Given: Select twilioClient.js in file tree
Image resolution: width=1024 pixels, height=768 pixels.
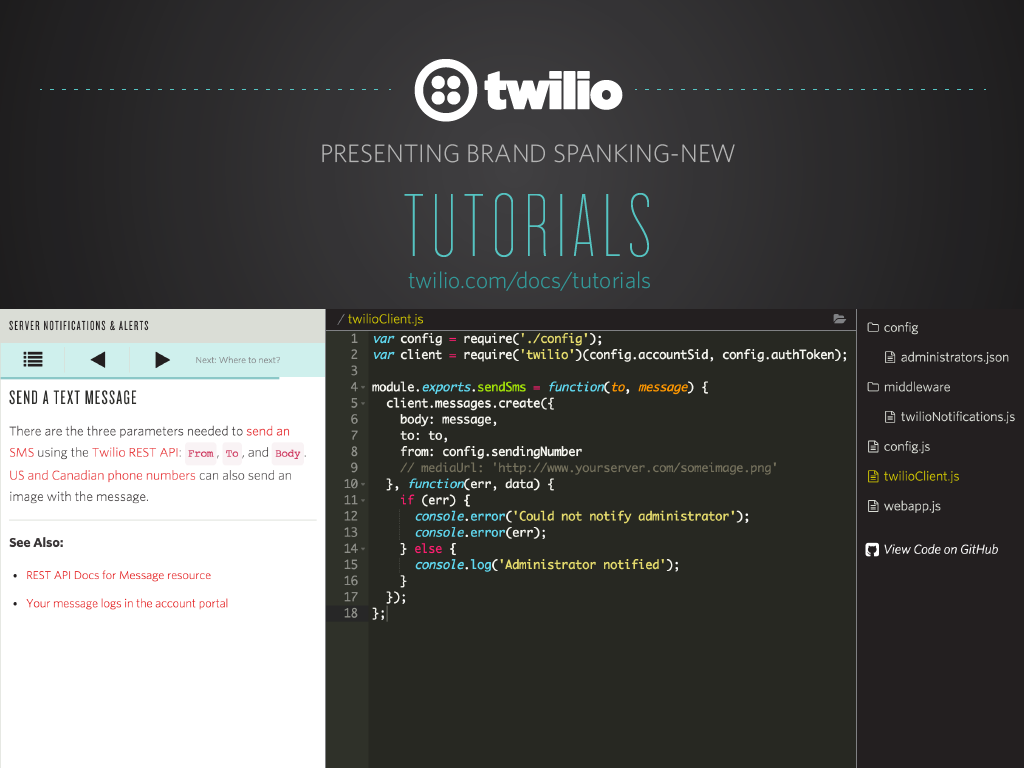Looking at the screenshot, I should pos(914,476).
